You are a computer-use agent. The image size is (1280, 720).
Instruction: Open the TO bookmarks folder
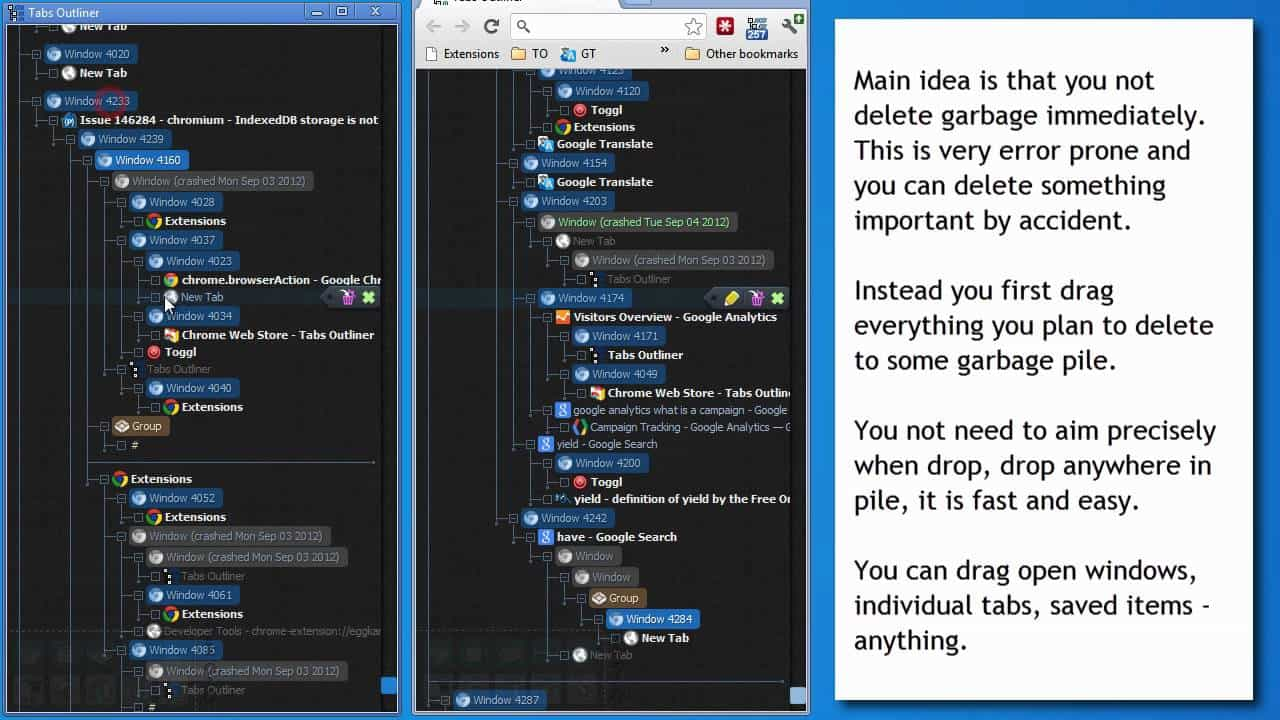(x=530, y=54)
